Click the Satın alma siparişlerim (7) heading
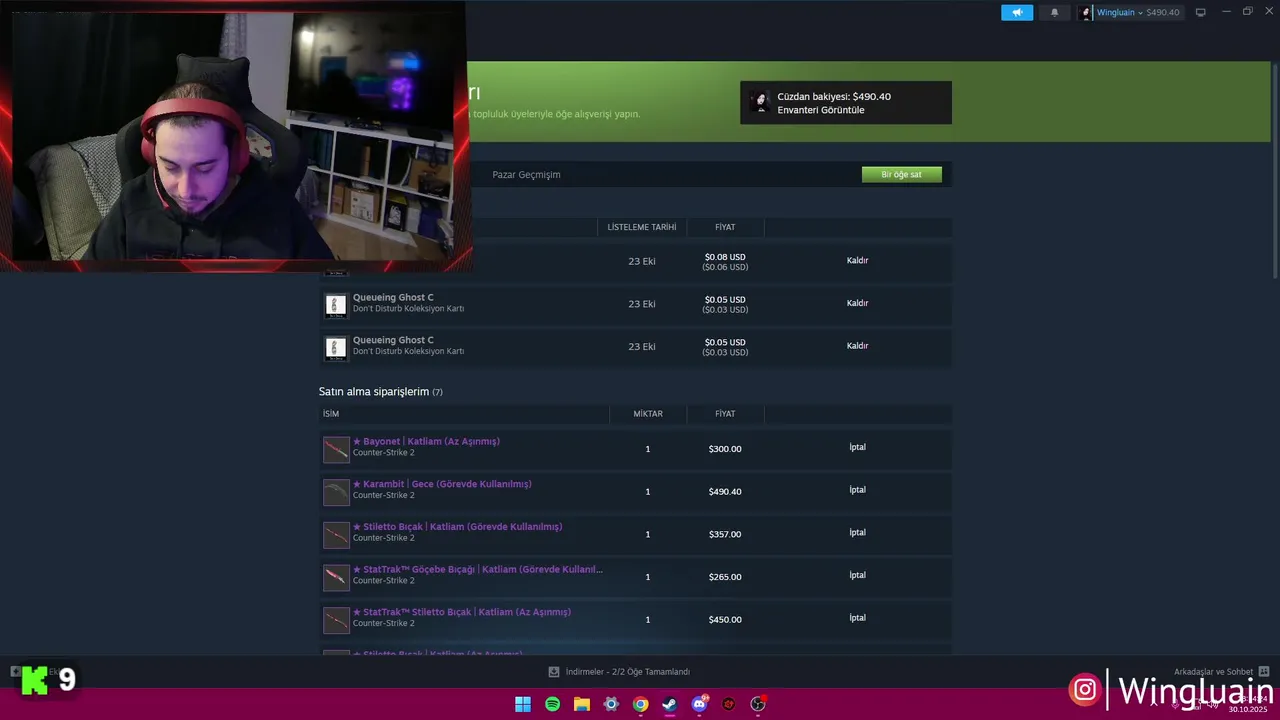 (x=380, y=392)
